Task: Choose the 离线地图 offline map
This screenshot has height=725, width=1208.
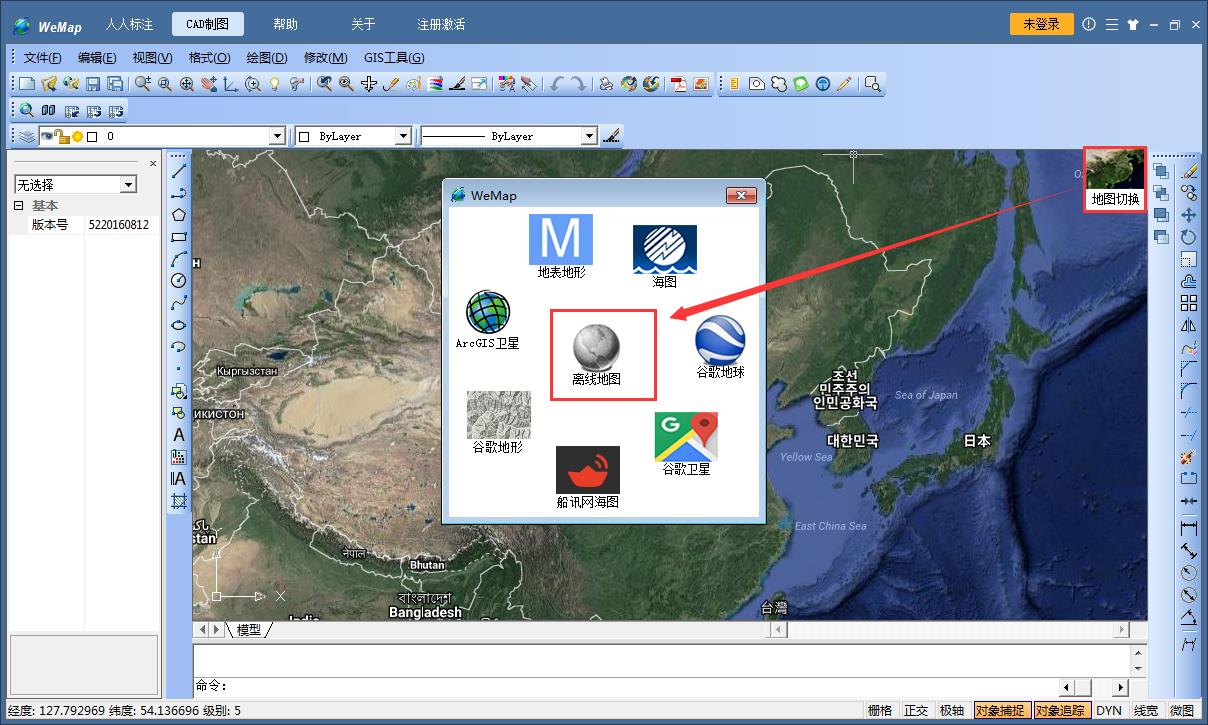Action: click(597, 354)
